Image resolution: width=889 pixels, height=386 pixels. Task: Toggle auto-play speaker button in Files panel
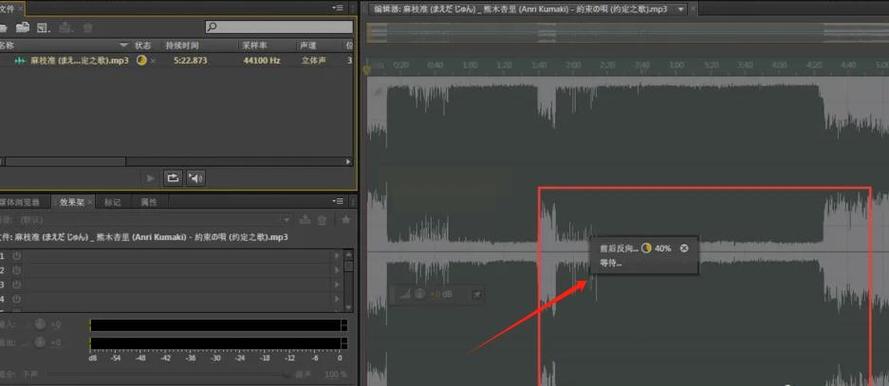195,179
